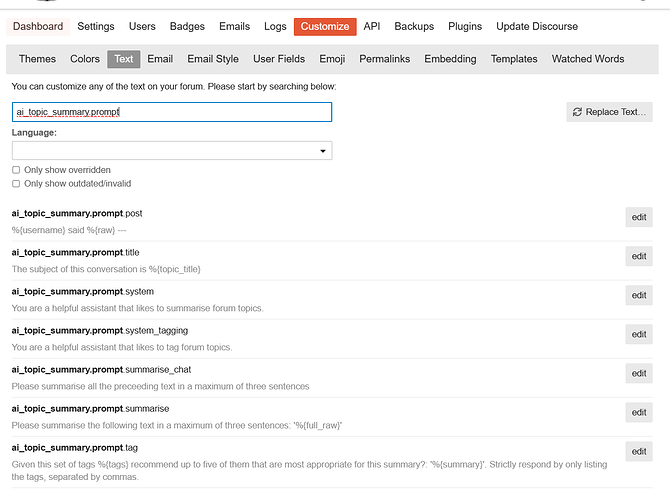Screen dimensions: 670x500
Task: Open the Email Style sub-tab
Action: pyautogui.click(x=213, y=59)
